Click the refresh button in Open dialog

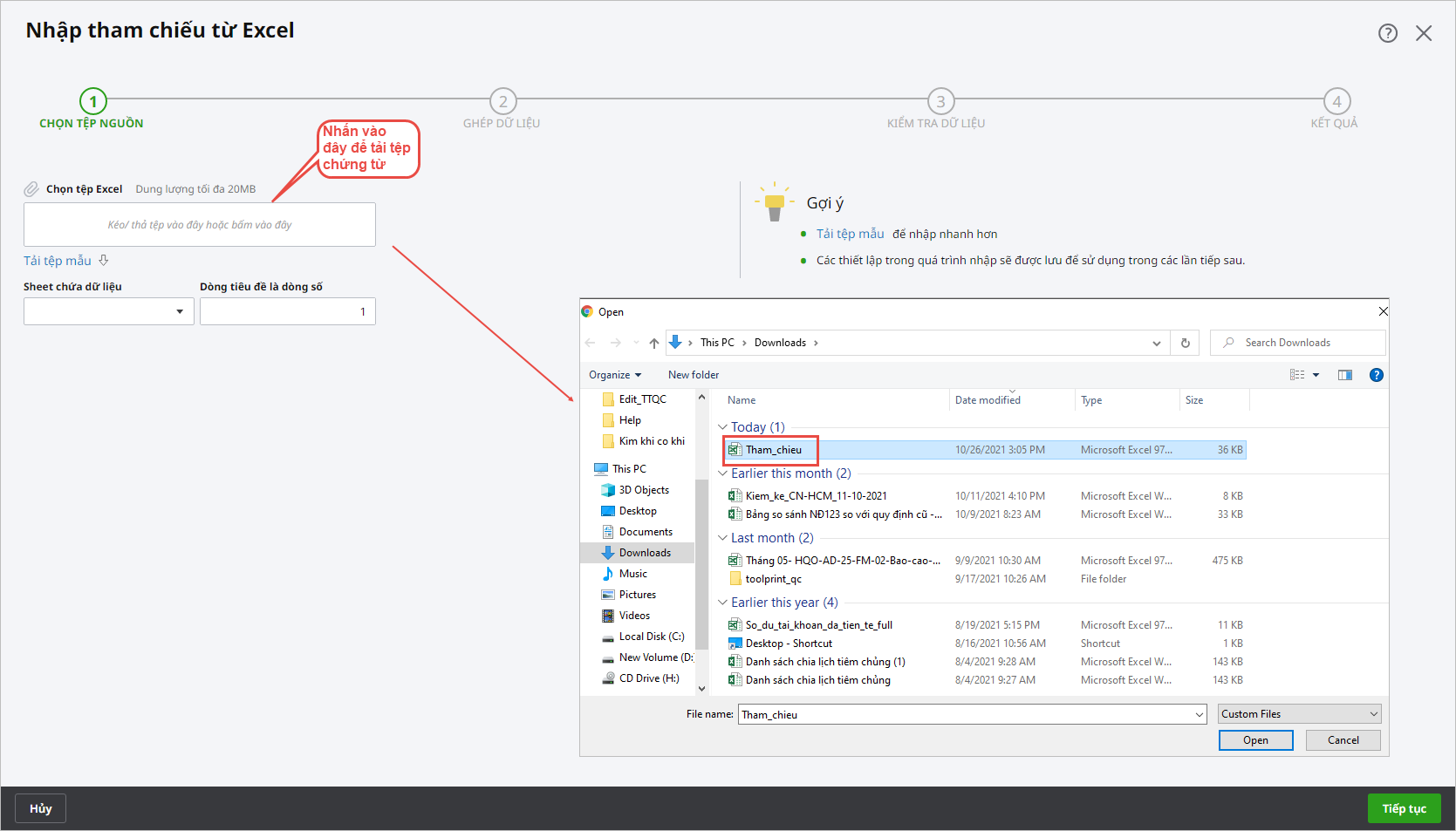1185,343
